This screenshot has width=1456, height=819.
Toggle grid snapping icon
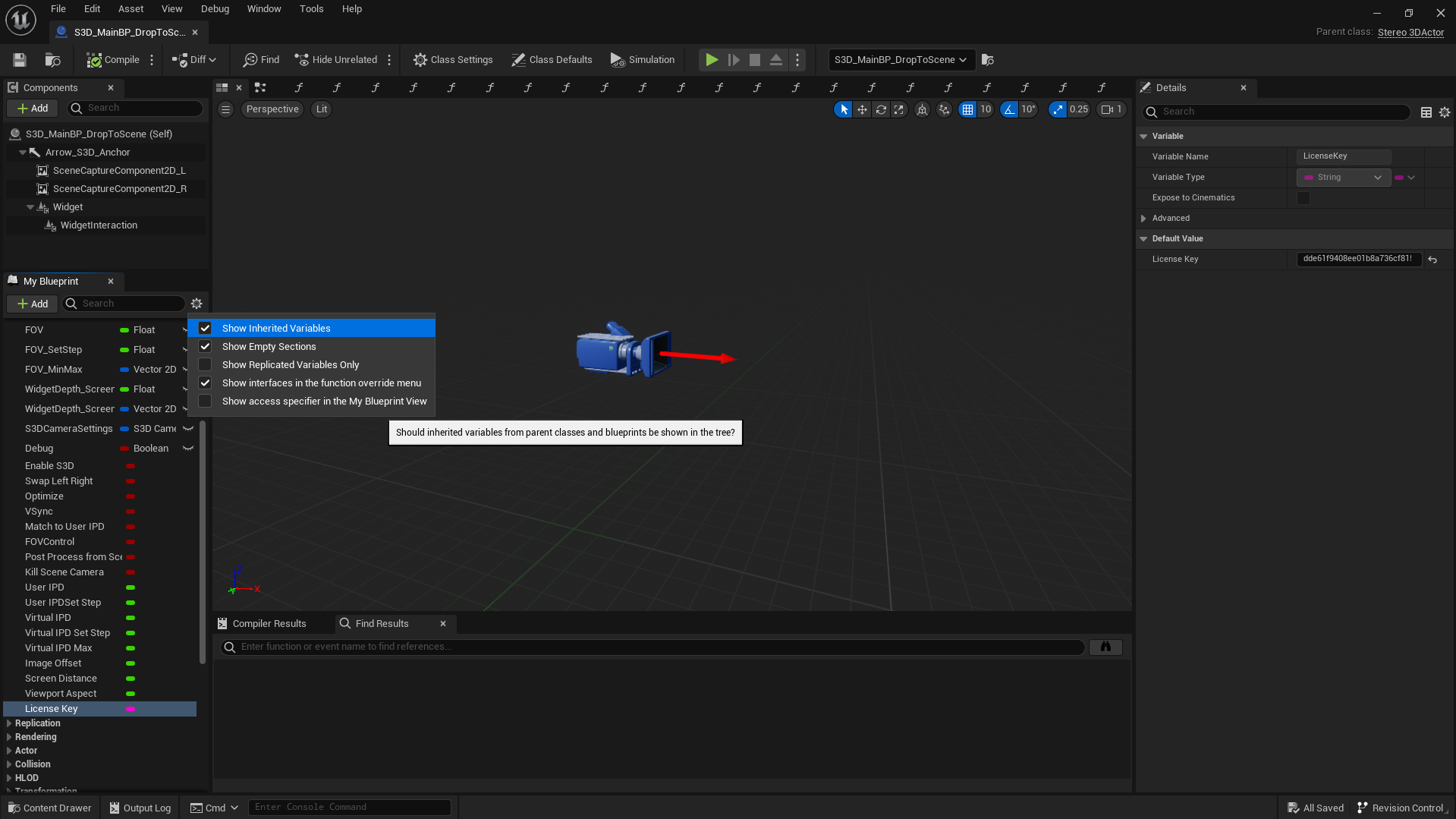point(967,109)
